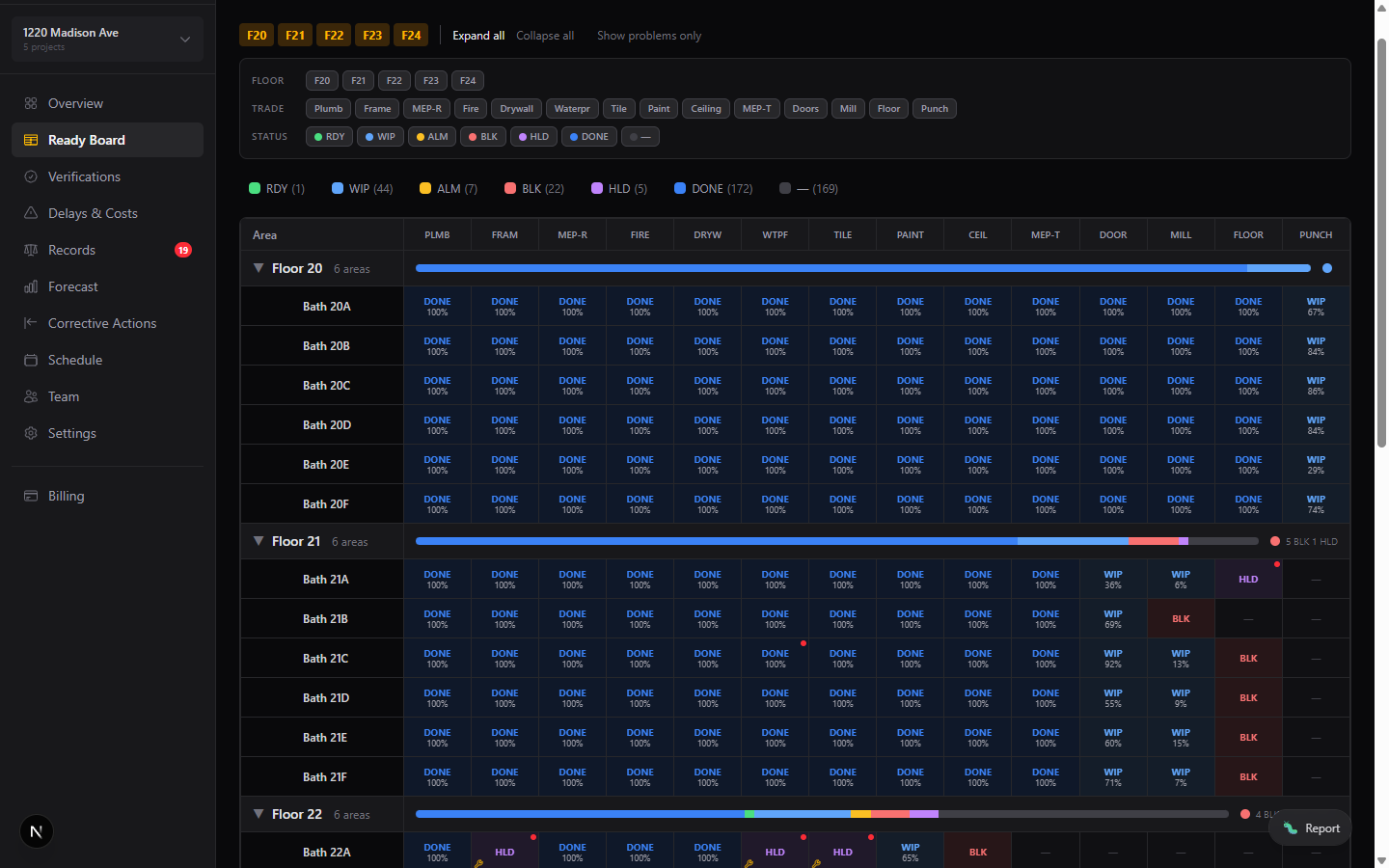Click the Forecast chart icon
The height and width of the screenshot is (868, 1389).
[31, 286]
